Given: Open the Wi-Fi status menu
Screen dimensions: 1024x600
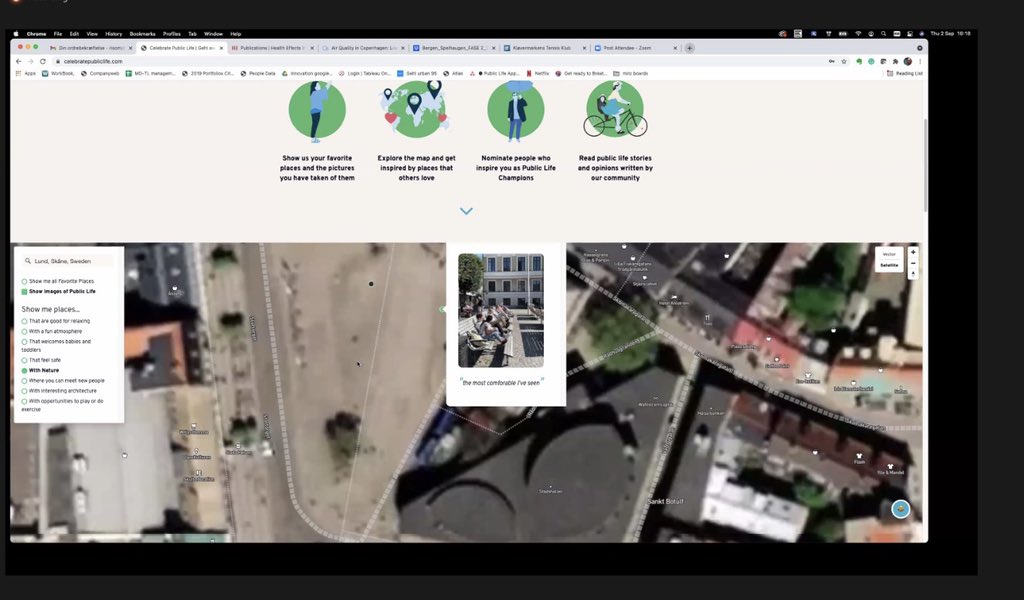Looking at the screenshot, I should tap(858, 33).
